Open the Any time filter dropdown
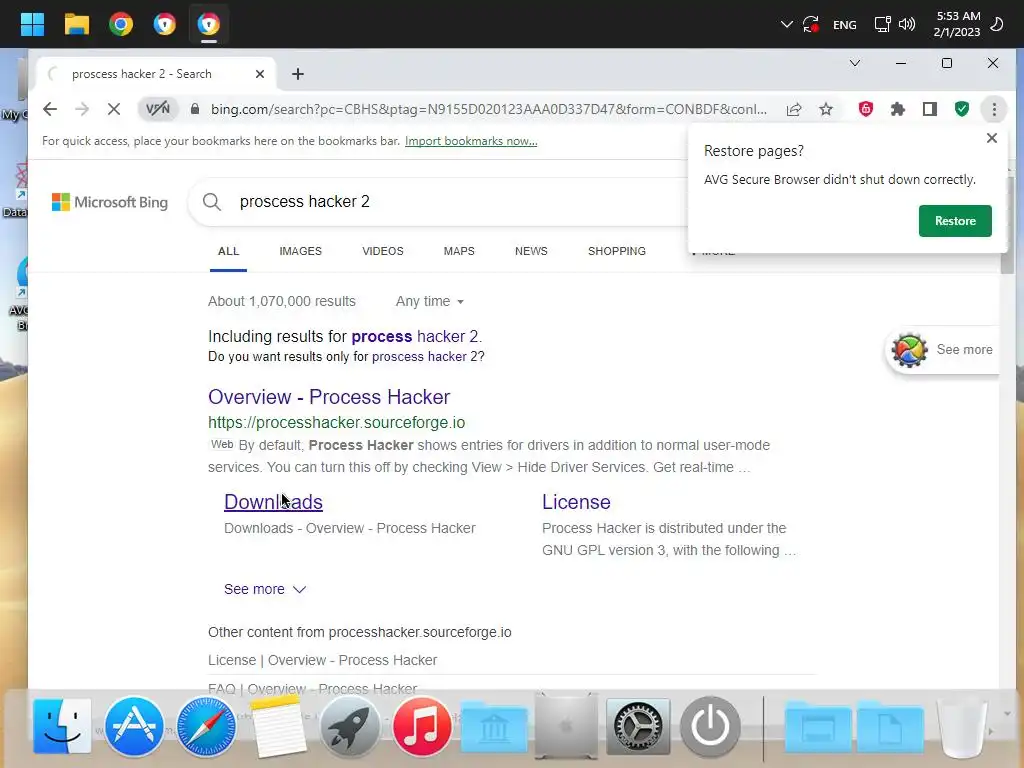Screen dimensions: 1024x768 (x=430, y=302)
